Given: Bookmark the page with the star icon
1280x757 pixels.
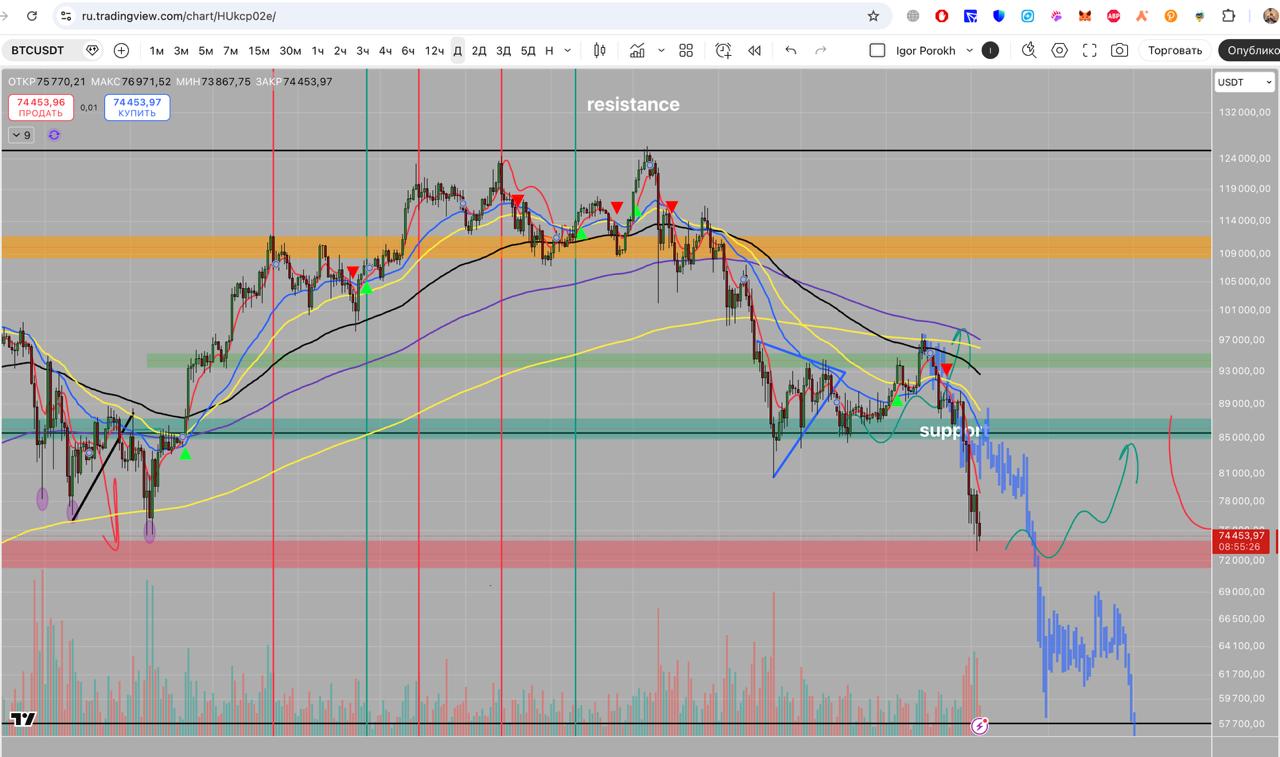Looking at the screenshot, I should pos(873,16).
